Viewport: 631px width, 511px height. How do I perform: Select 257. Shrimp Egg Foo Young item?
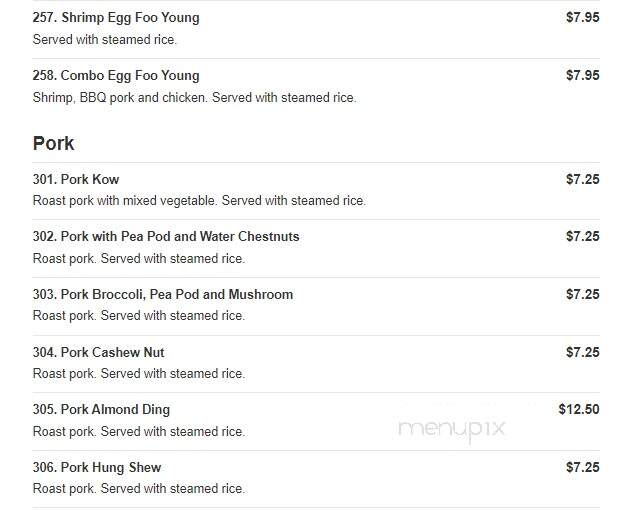click(x=116, y=18)
